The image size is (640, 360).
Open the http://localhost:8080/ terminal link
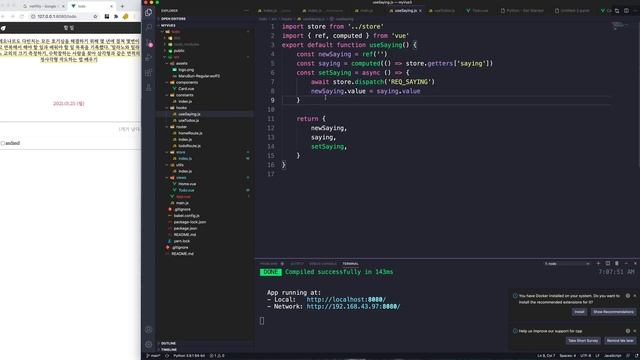(x=346, y=300)
